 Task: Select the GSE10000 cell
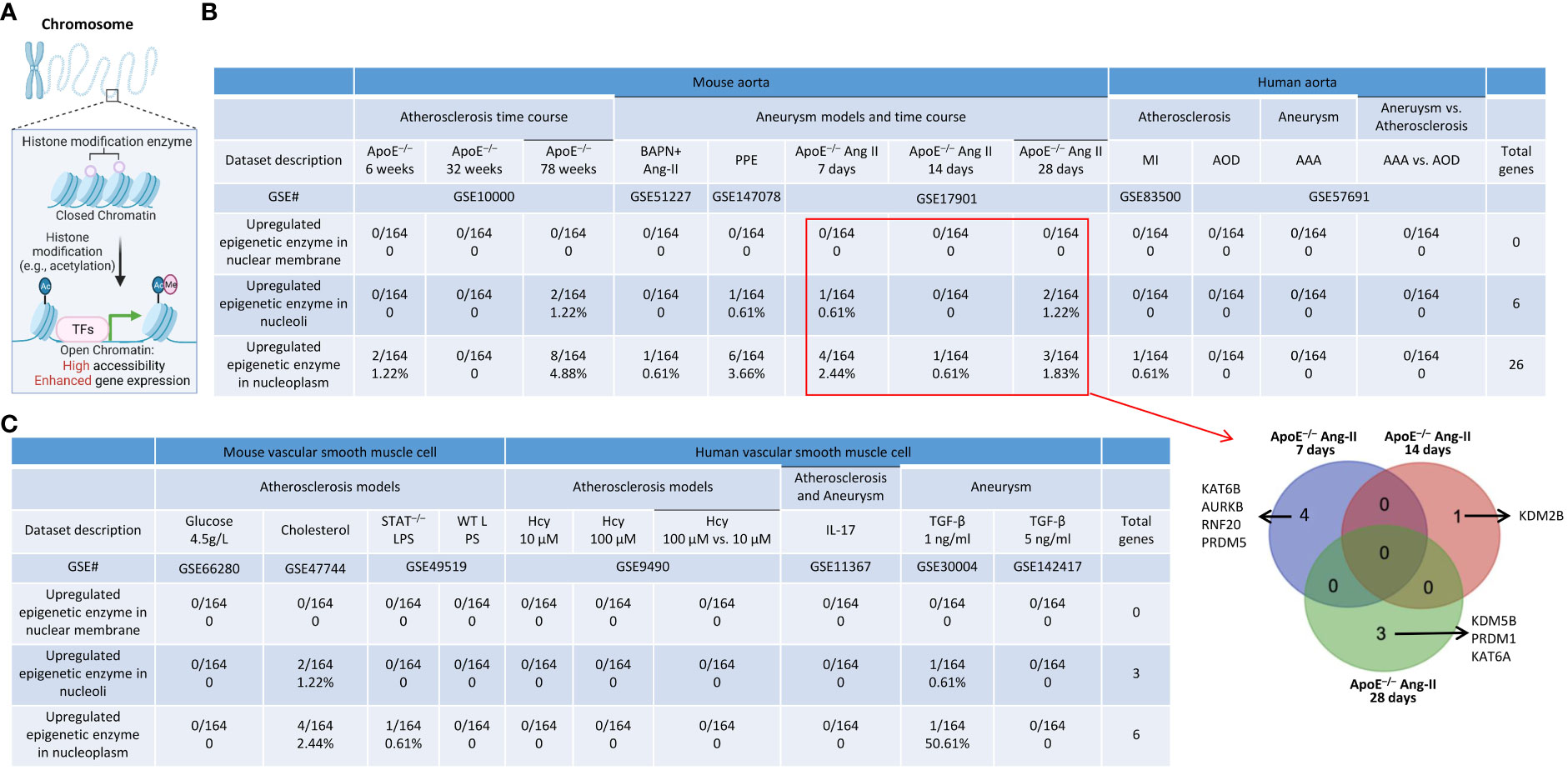click(x=483, y=197)
